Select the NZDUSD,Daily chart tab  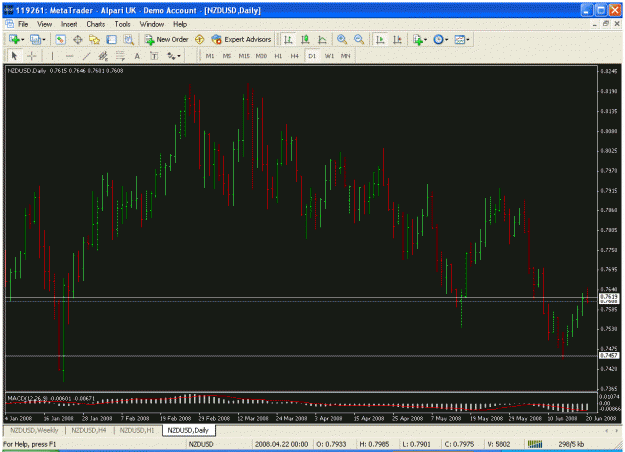[x=188, y=430]
